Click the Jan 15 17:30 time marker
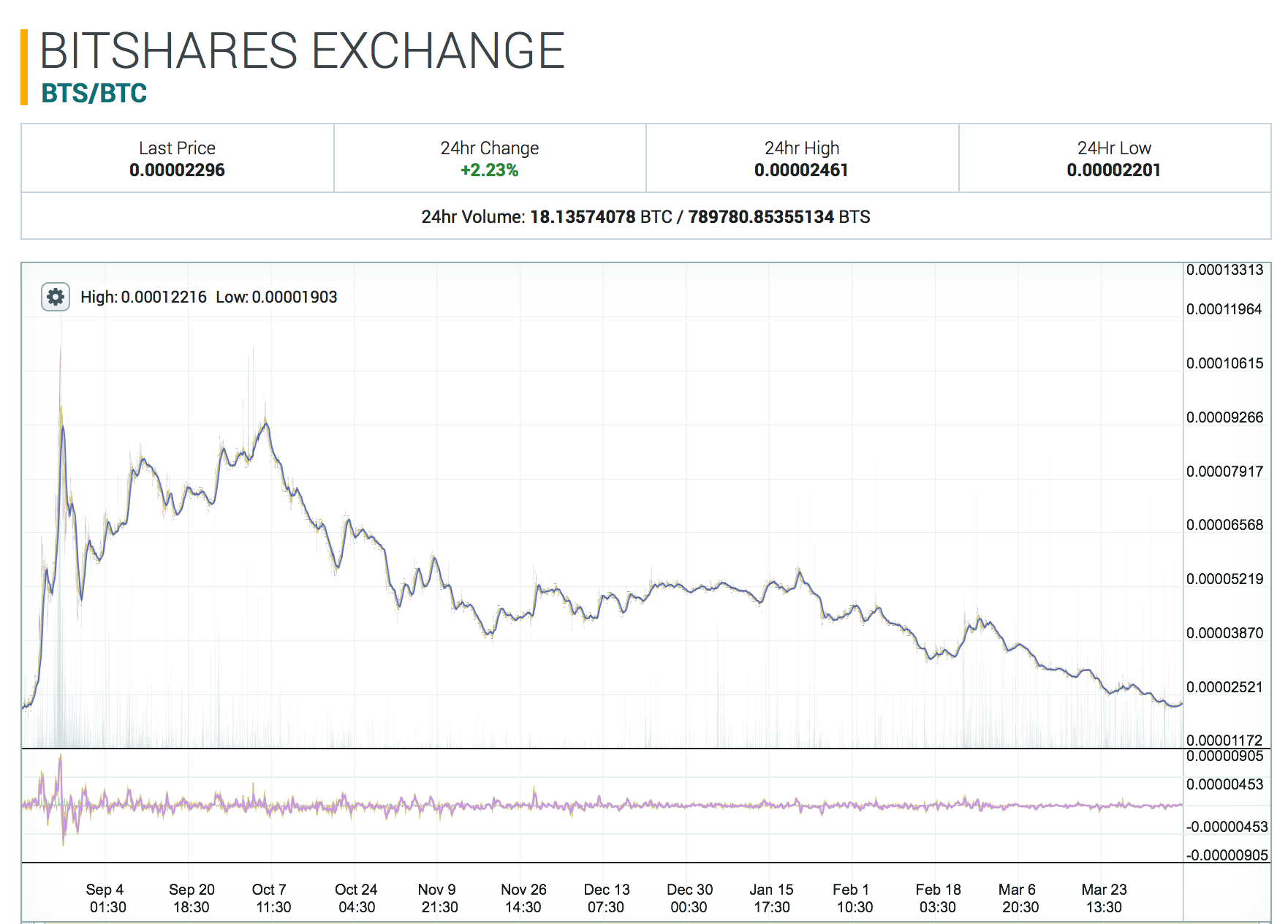Screen dimensions: 1288x924 [772, 898]
